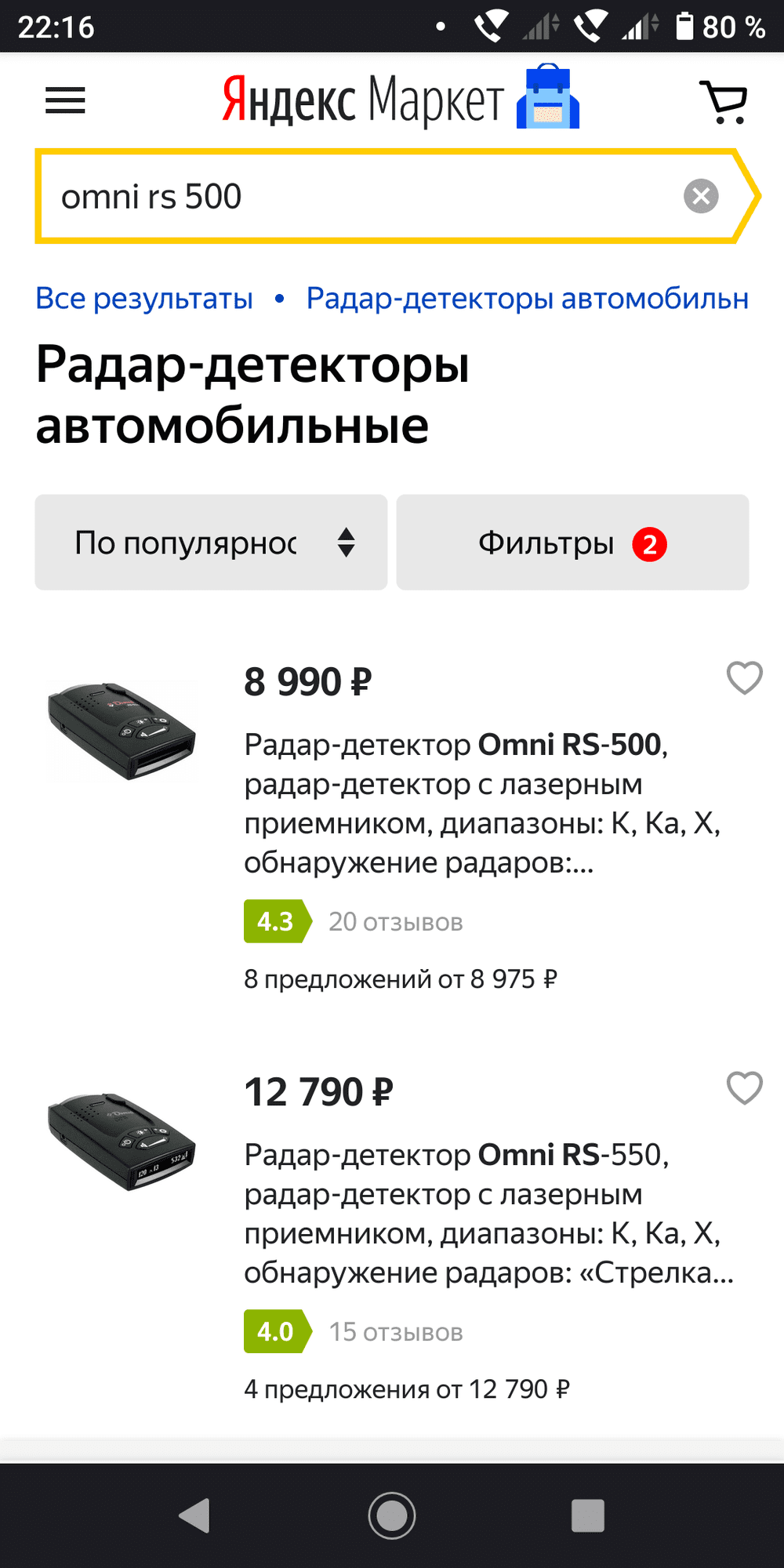
Task: Add Omni RS-550 to favorites
Action: 744,1088
